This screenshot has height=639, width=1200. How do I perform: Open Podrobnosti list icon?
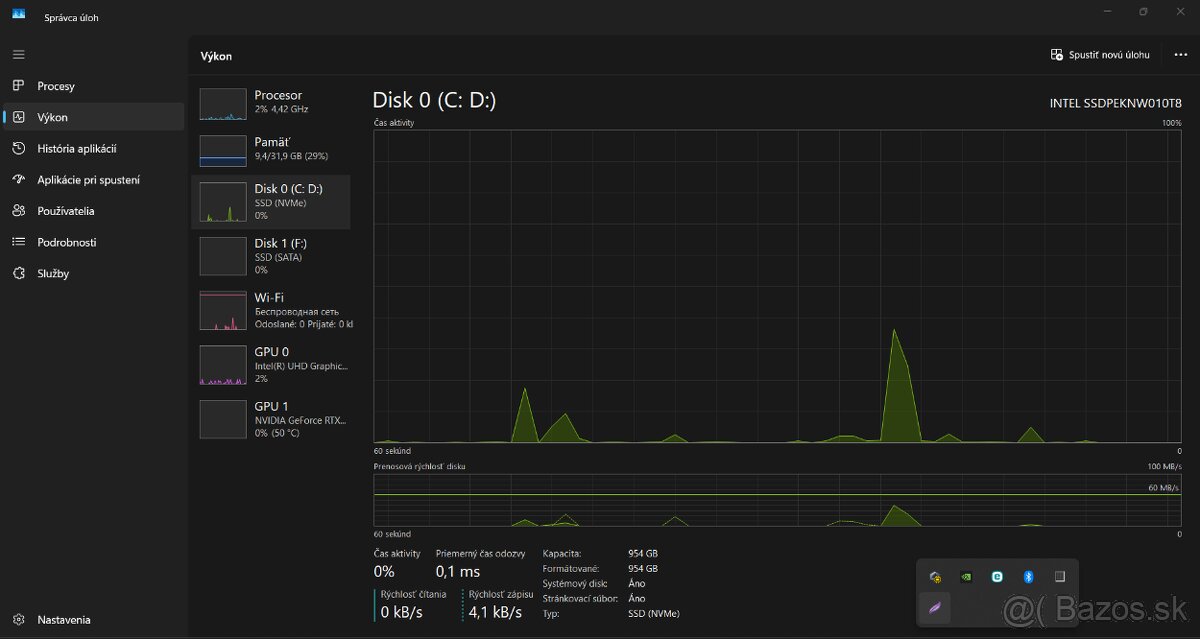tap(19, 242)
